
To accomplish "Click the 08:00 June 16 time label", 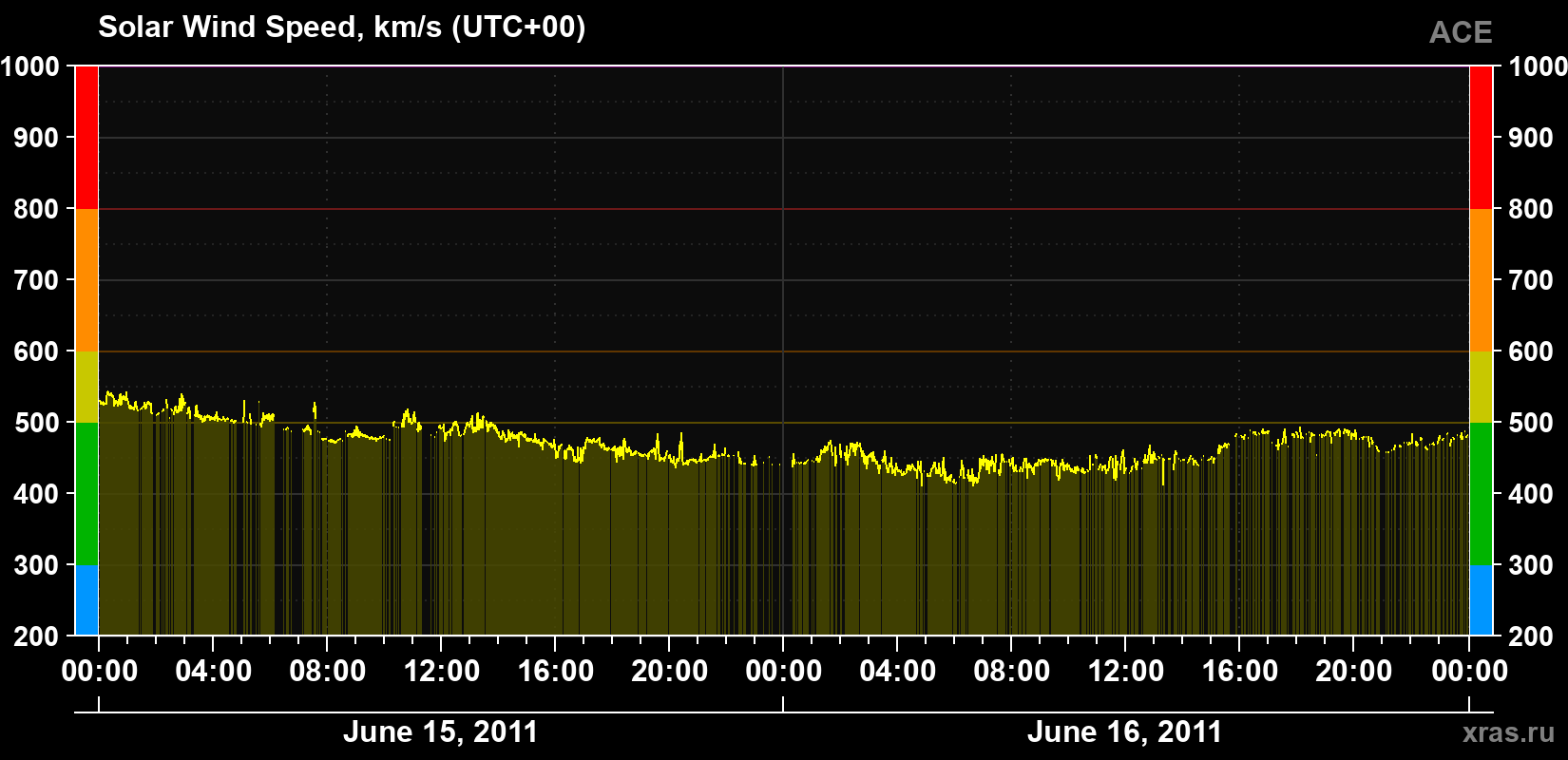I will point(1011,672).
